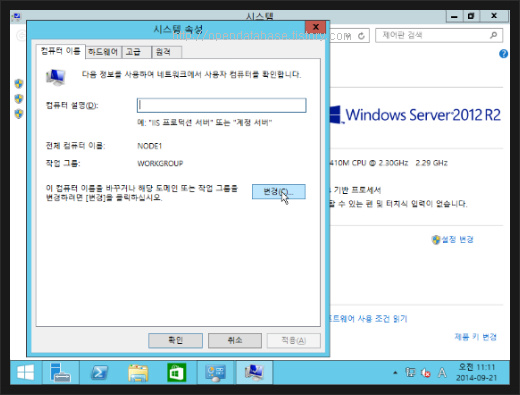The height and width of the screenshot is (395, 520).
Task: Open the clock showing 11:11
Action: (x=476, y=372)
